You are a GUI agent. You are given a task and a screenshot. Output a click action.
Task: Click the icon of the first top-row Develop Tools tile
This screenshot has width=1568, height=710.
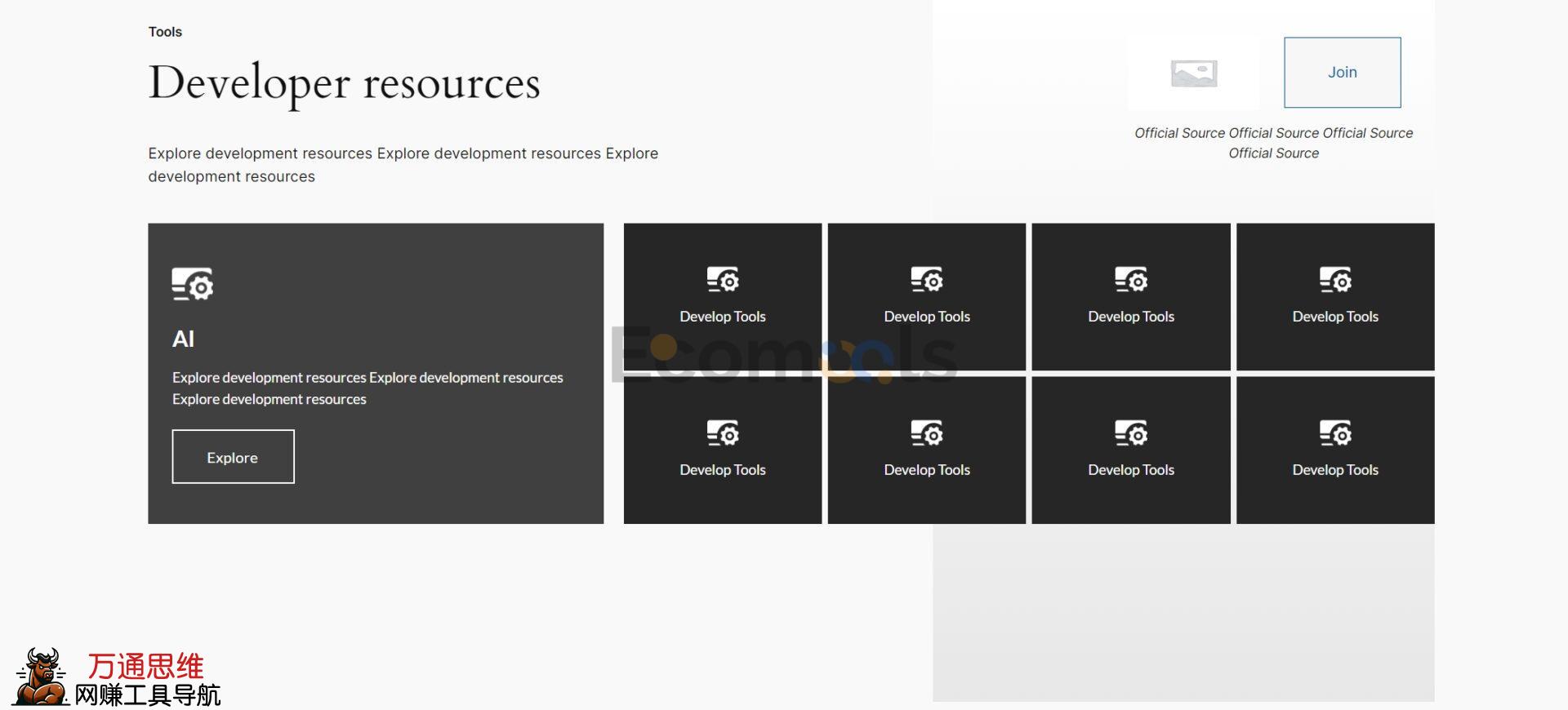coord(723,279)
